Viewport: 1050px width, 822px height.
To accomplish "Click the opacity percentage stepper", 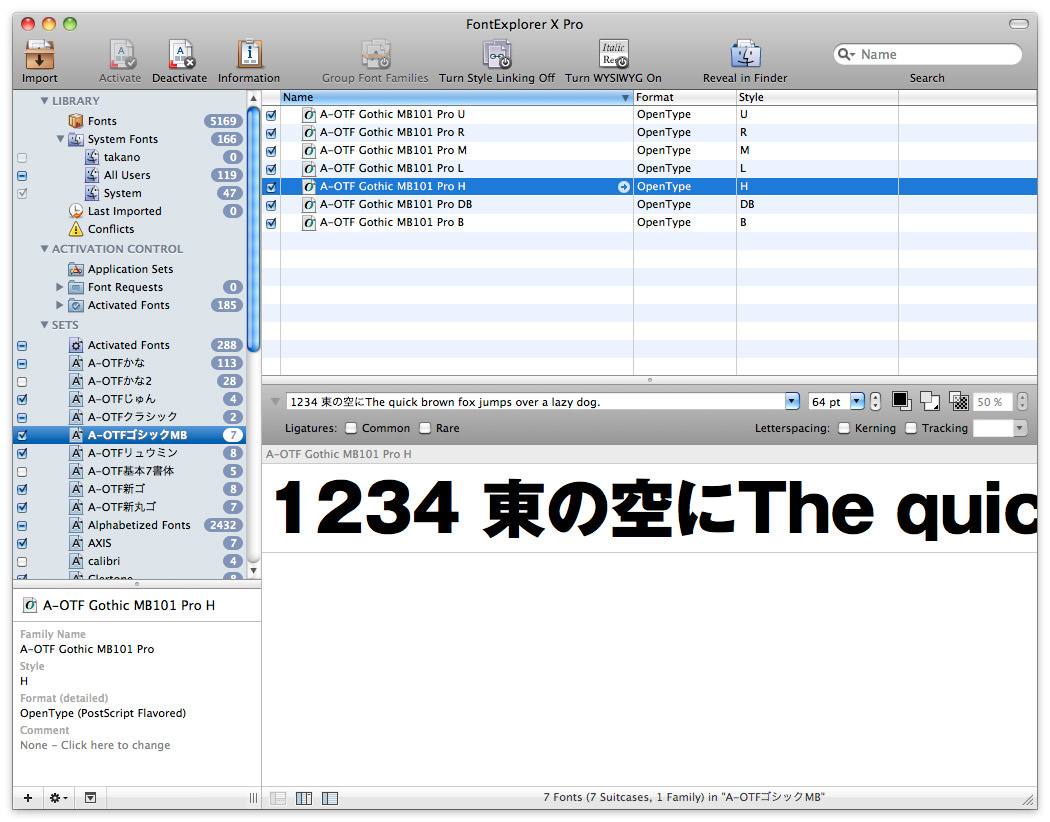I will coord(1021,402).
